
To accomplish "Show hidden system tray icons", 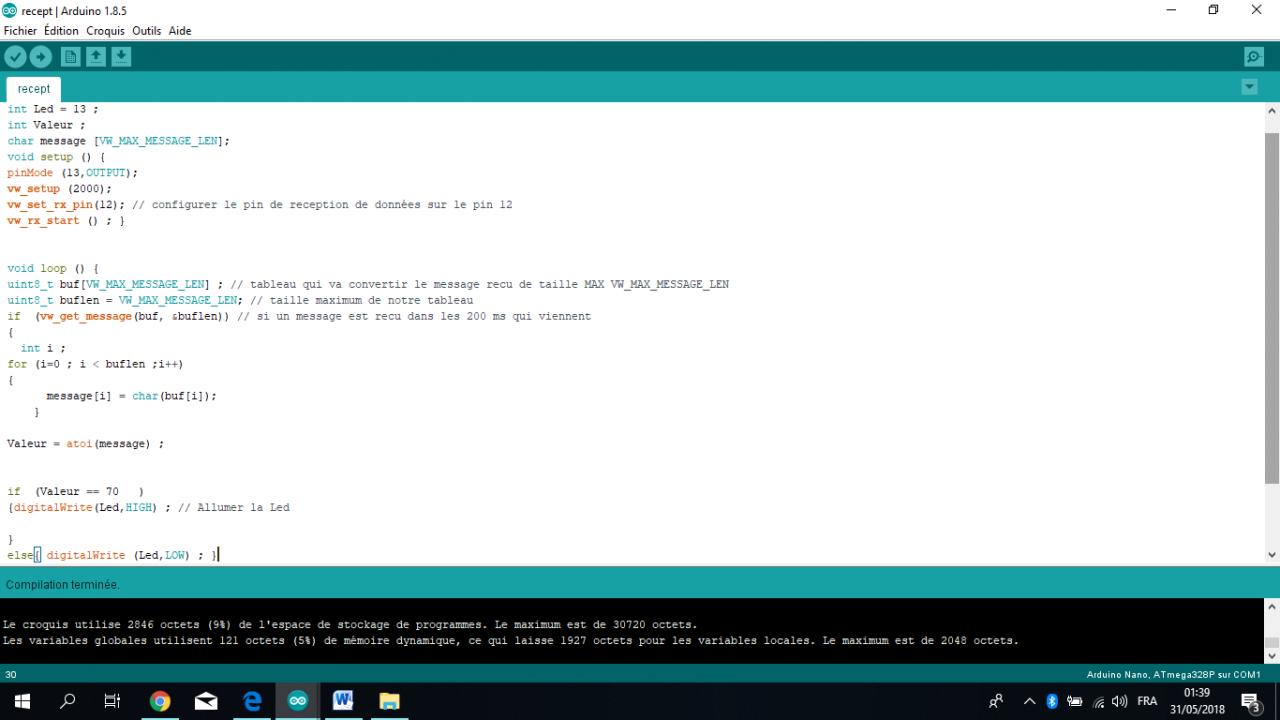I will tap(1029, 701).
